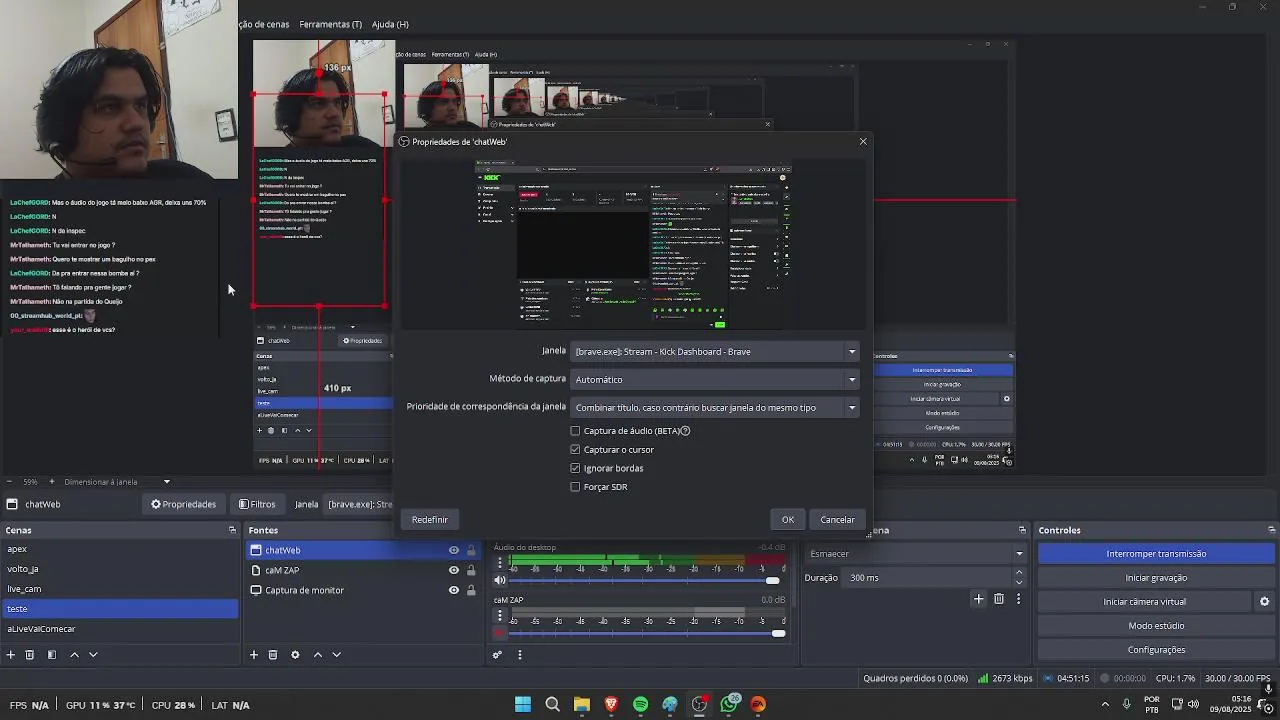Increase transition duration stepper up
The height and width of the screenshot is (720, 1280).
click(1019, 573)
